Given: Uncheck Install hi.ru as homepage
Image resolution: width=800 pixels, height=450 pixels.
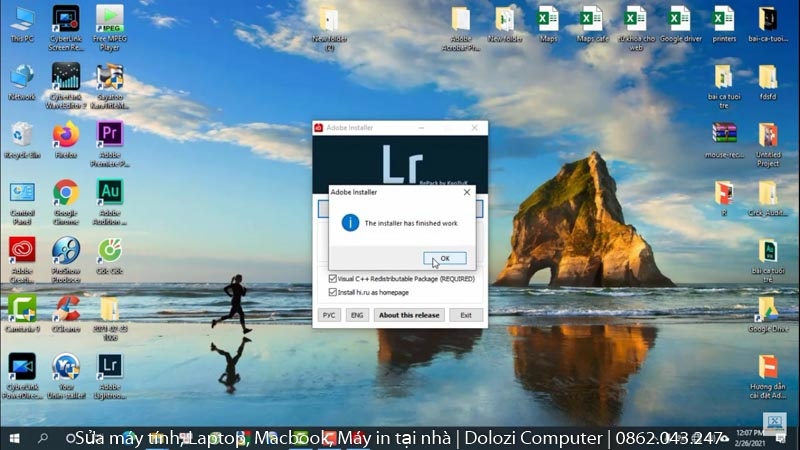Looking at the screenshot, I should pos(333,292).
